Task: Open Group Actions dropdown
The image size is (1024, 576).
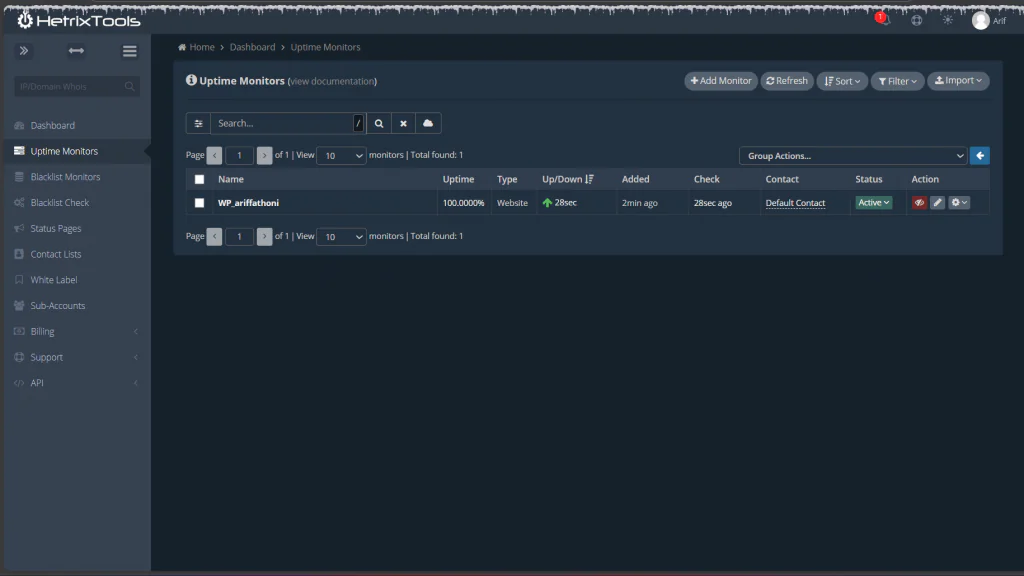Action: [x=853, y=156]
